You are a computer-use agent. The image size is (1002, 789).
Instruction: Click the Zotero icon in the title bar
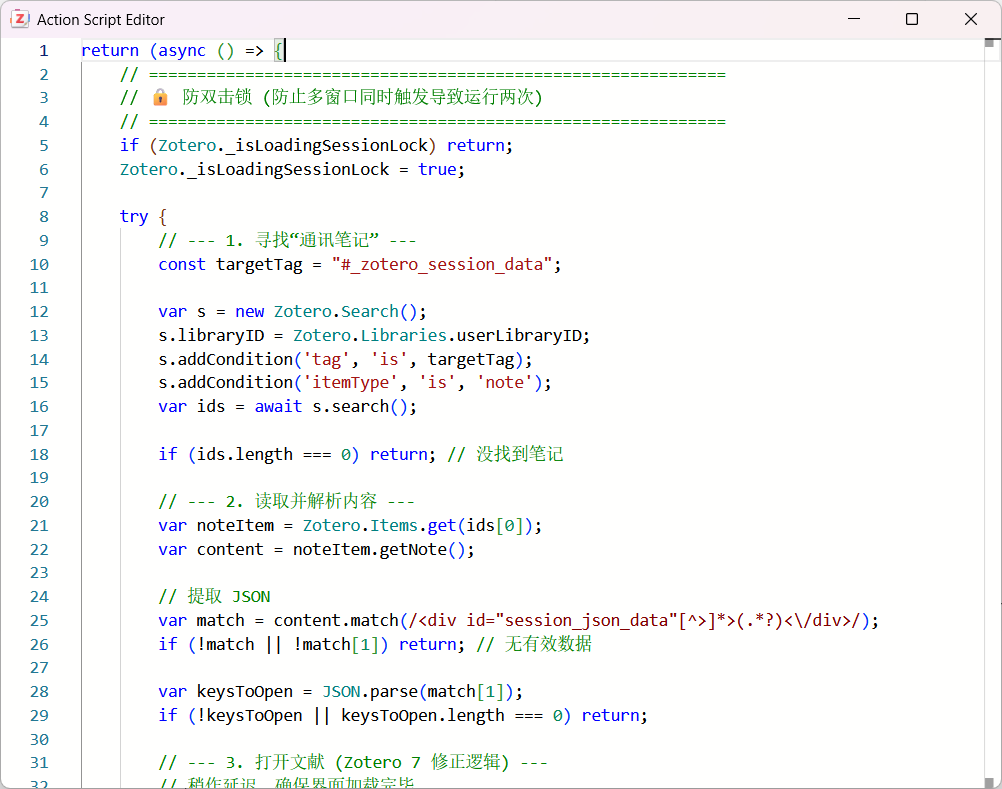tap(19, 19)
